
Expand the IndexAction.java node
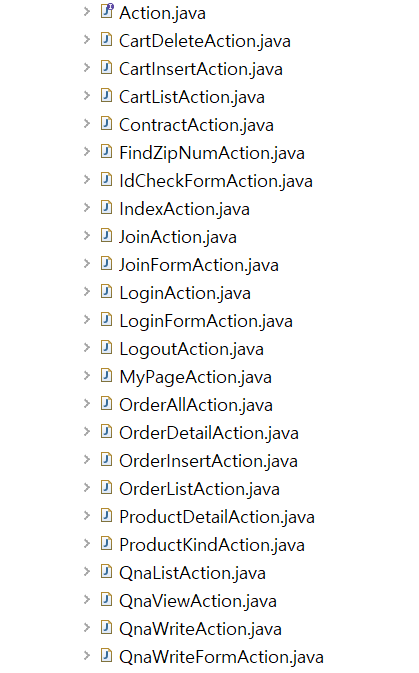tap(87, 207)
